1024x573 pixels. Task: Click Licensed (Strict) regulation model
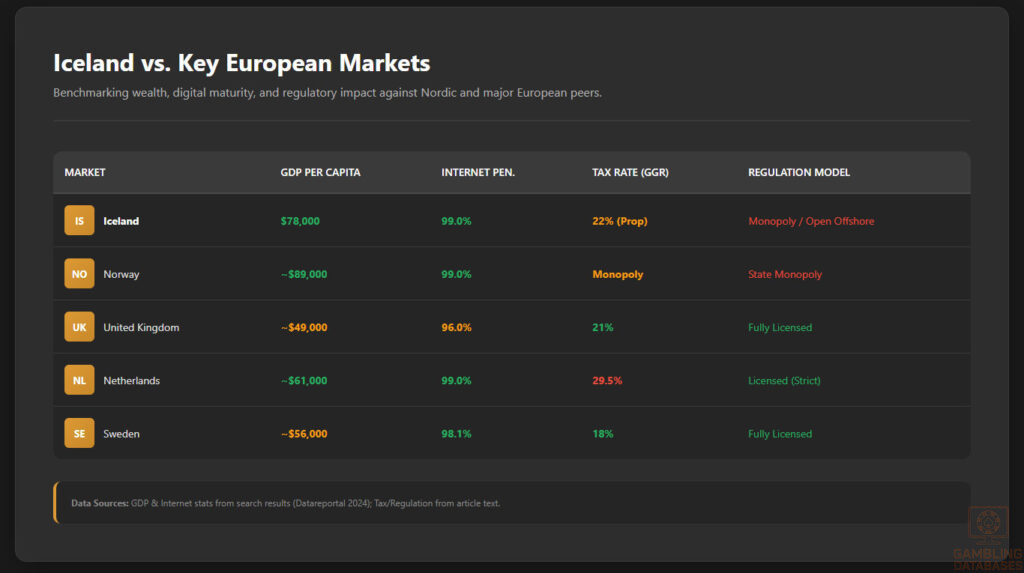(784, 380)
